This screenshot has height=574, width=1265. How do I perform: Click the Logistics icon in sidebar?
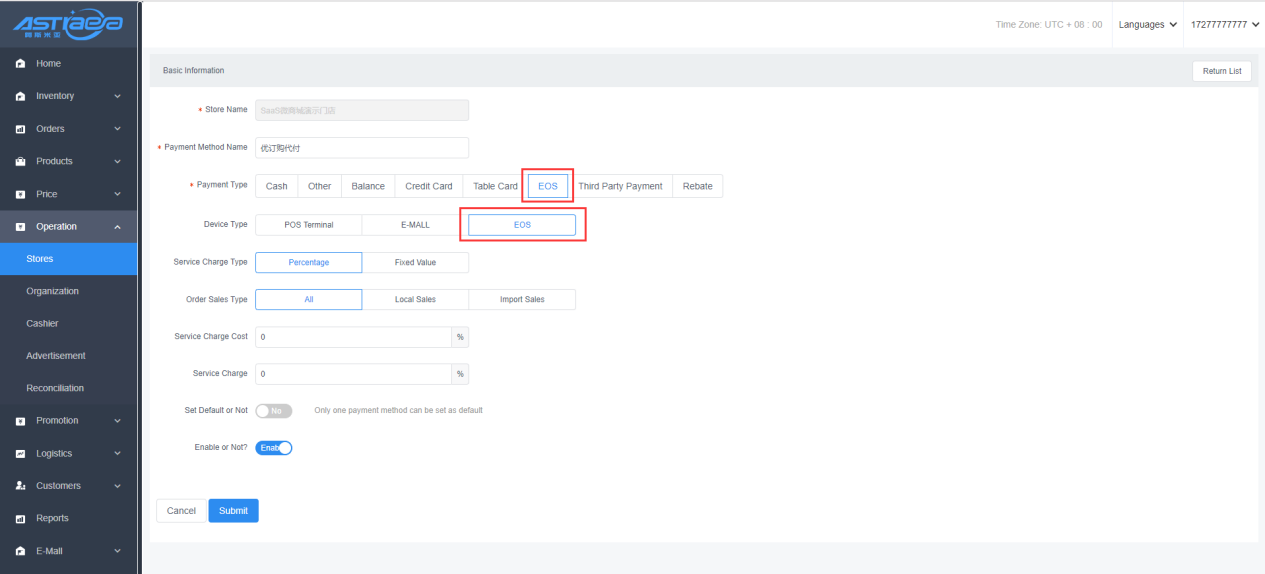point(19,454)
